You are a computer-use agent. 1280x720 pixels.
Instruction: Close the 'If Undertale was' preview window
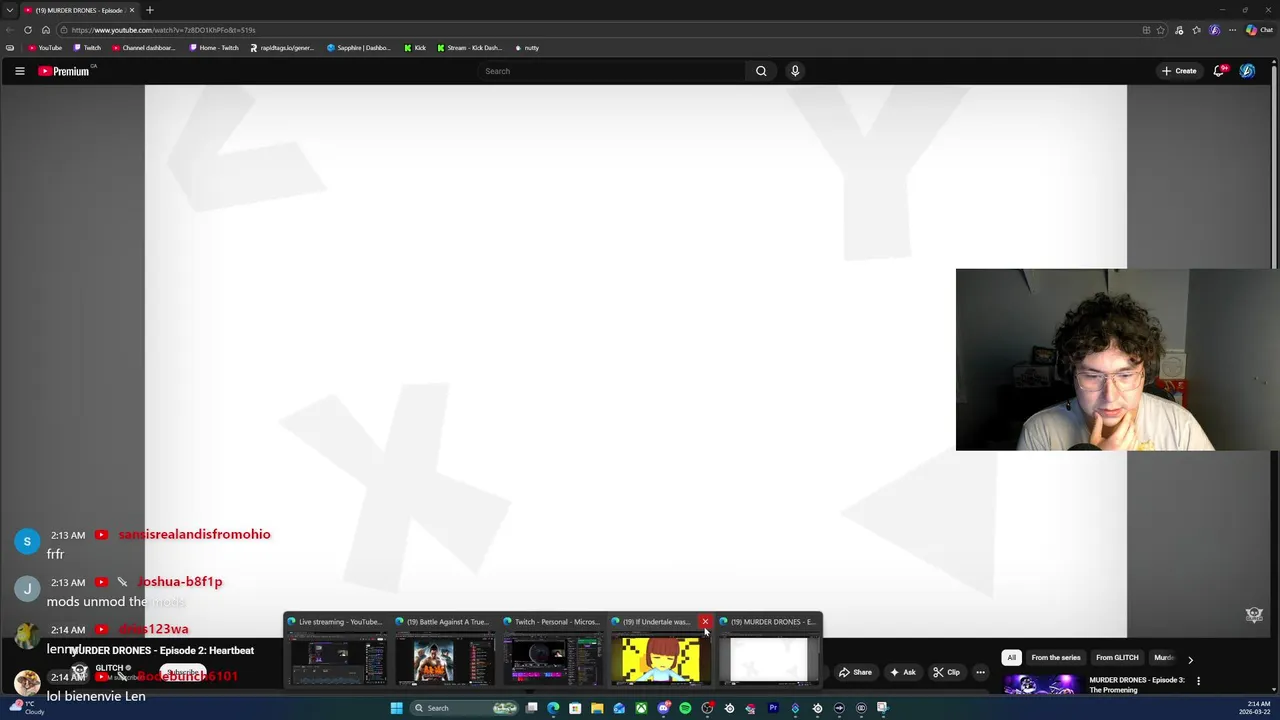point(705,622)
